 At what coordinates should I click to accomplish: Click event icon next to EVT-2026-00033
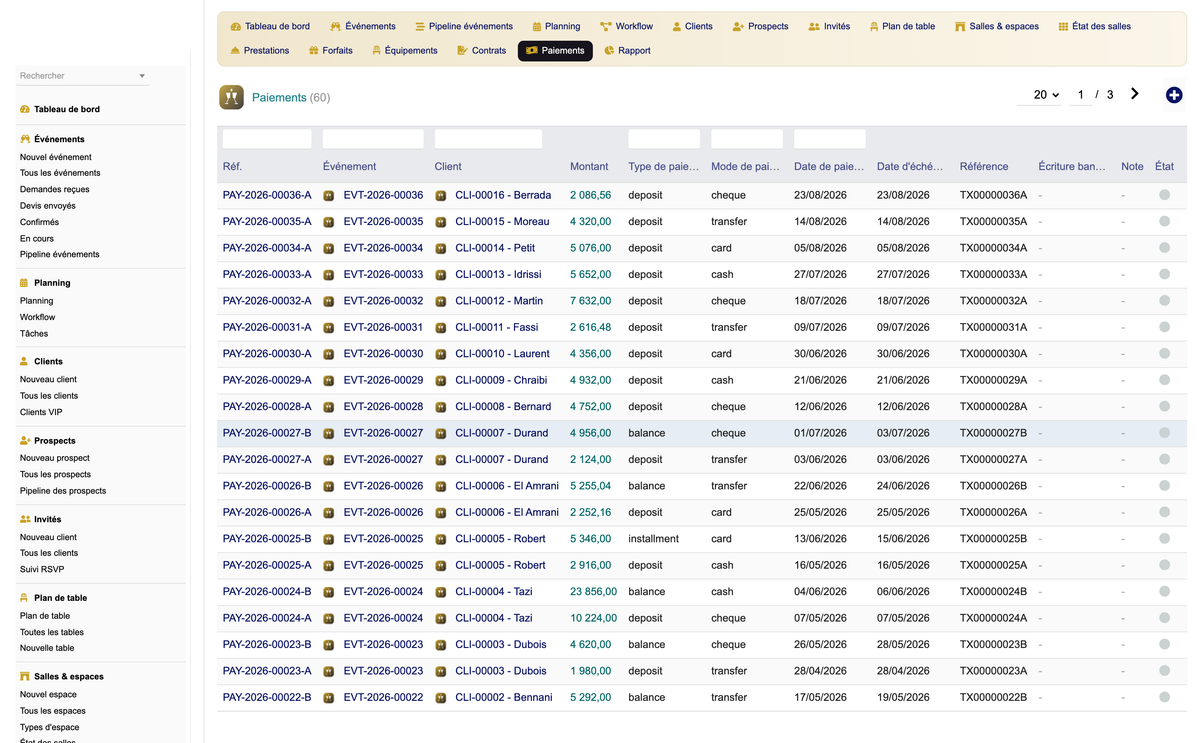tap(328, 274)
